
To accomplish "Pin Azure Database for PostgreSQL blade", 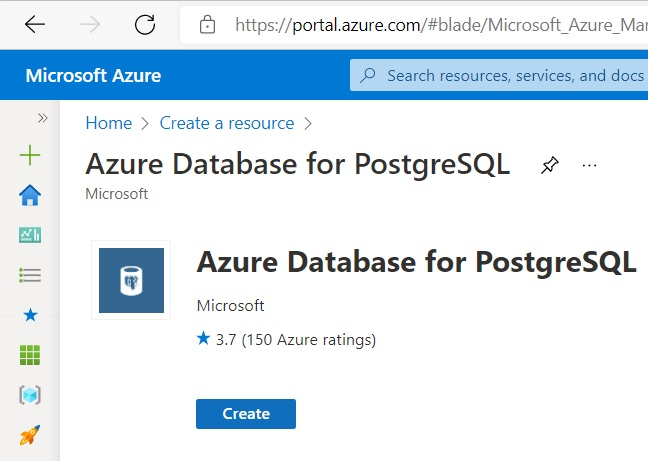I will tap(550, 166).
